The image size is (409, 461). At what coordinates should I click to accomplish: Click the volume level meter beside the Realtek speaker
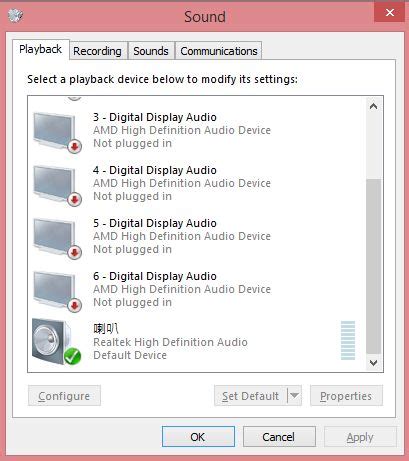[x=348, y=340]
